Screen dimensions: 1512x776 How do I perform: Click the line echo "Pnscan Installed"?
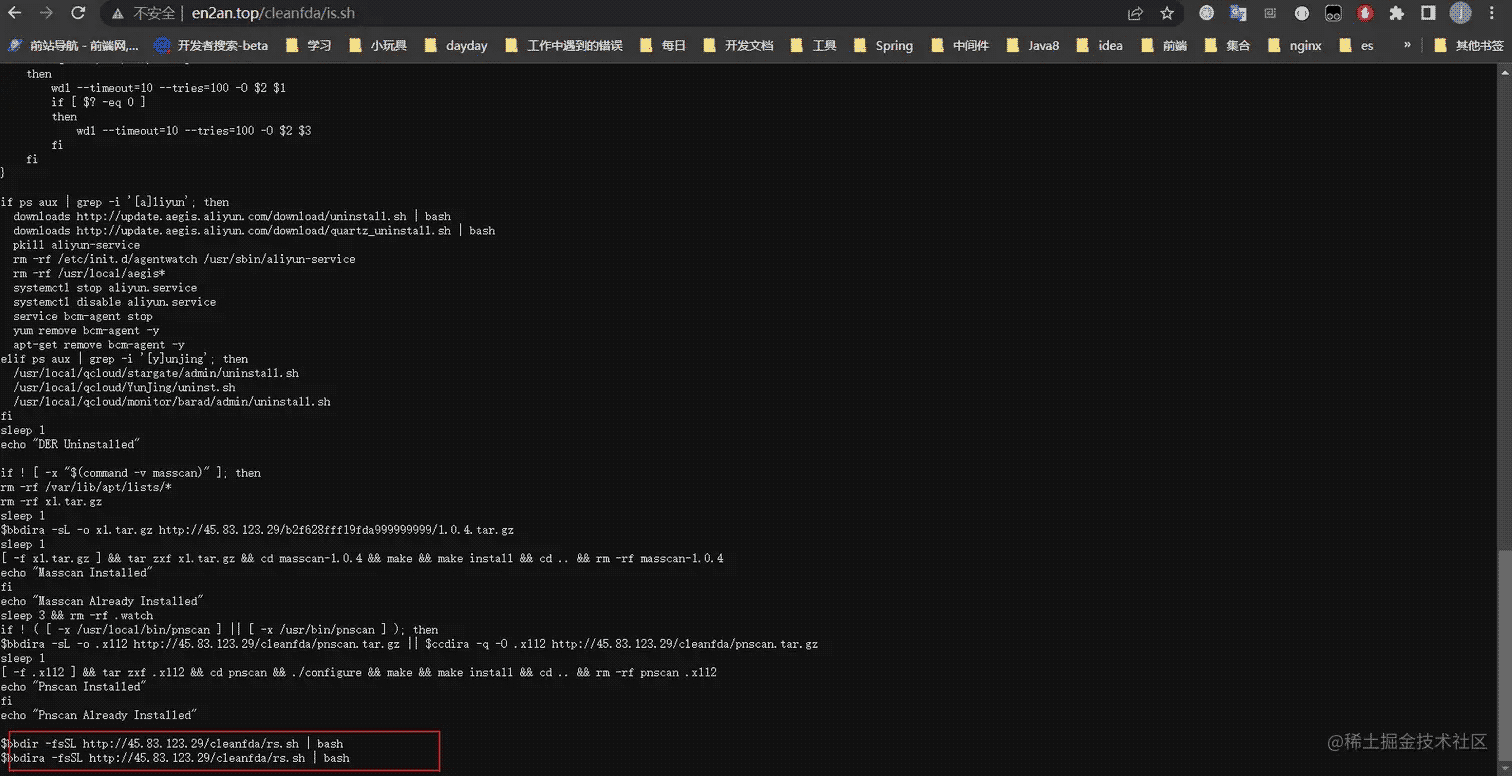tap(73, 687)
